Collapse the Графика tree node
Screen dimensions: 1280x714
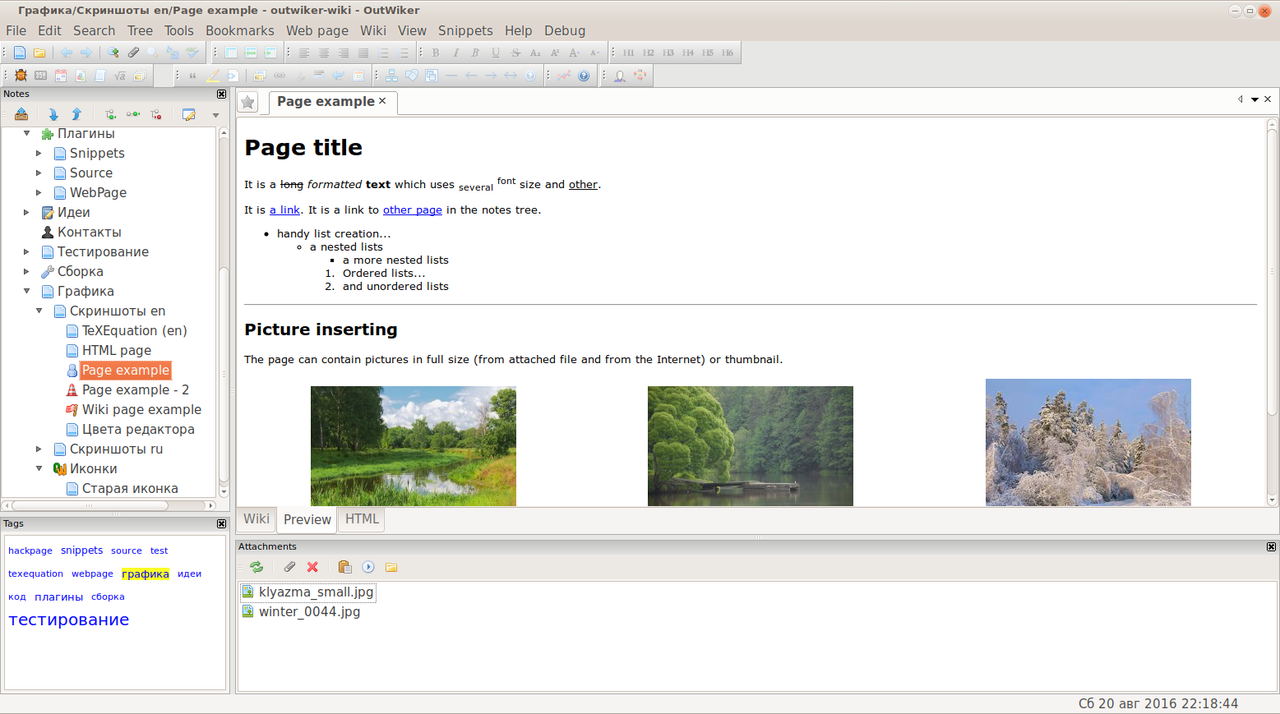point(27,291)
